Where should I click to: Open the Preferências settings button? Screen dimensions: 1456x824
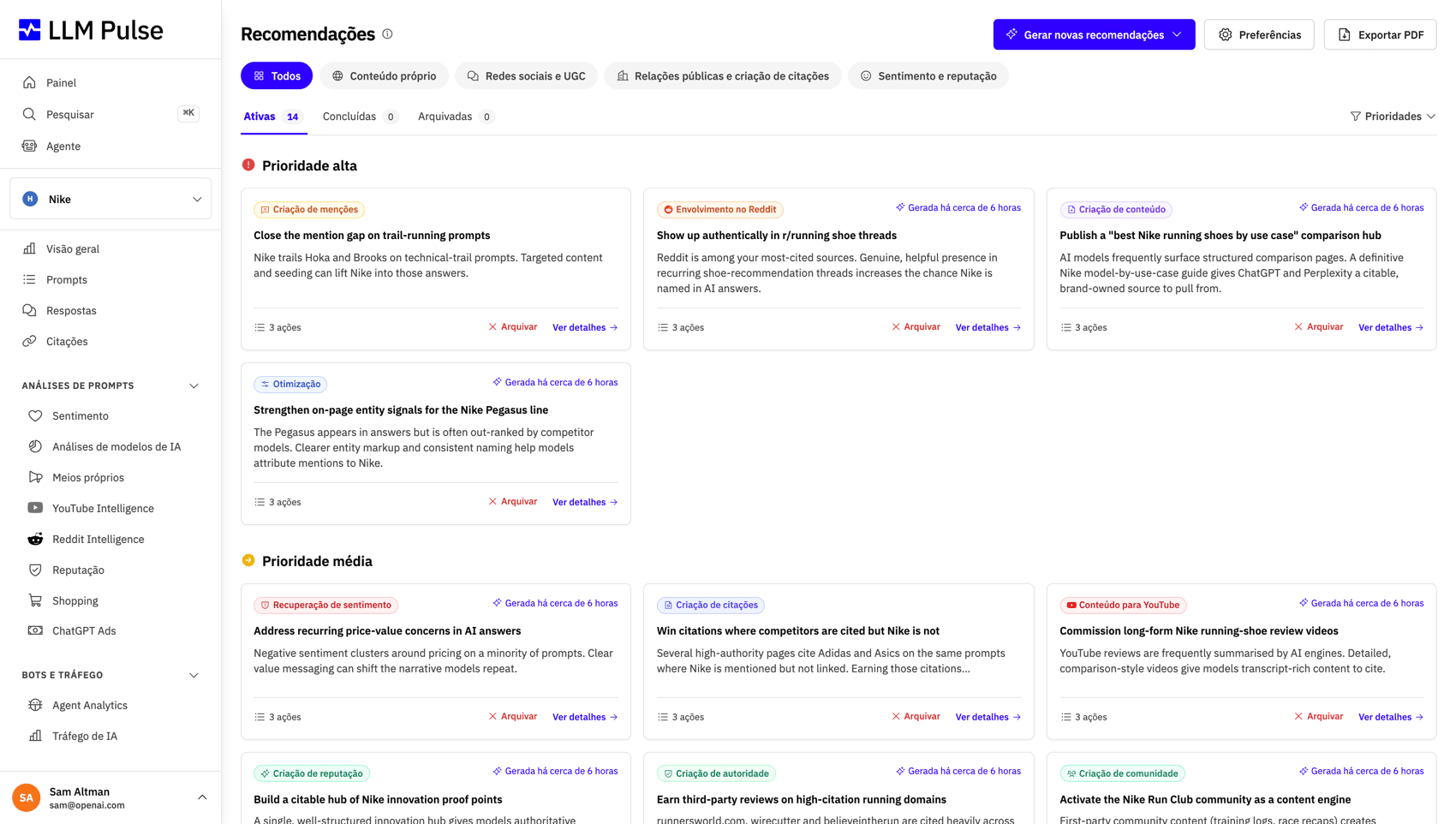click(x=1259, y=35)
